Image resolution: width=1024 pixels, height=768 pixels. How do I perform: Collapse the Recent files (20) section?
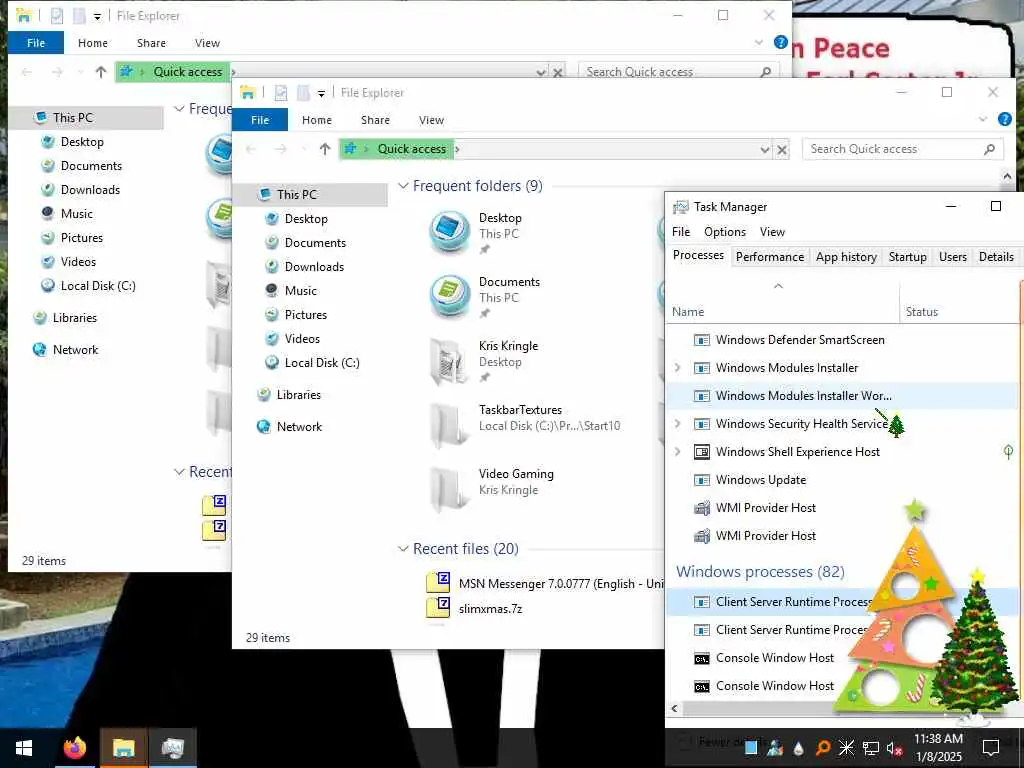tap(403, 549)
